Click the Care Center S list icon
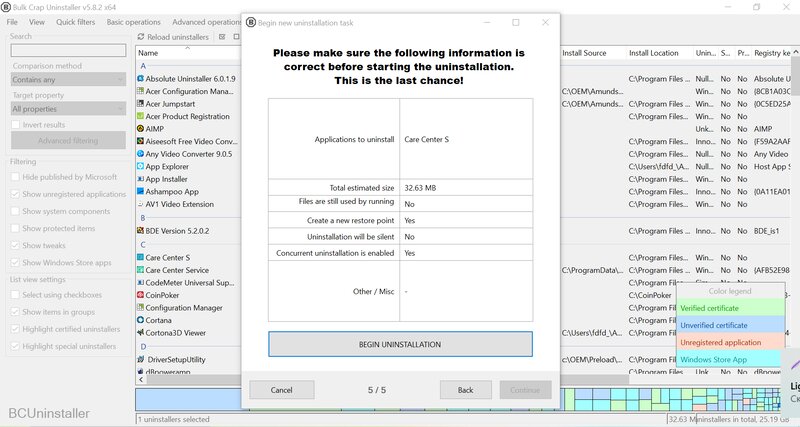The width and height of the screenshot is (800, 427). [x=140, y=258]
